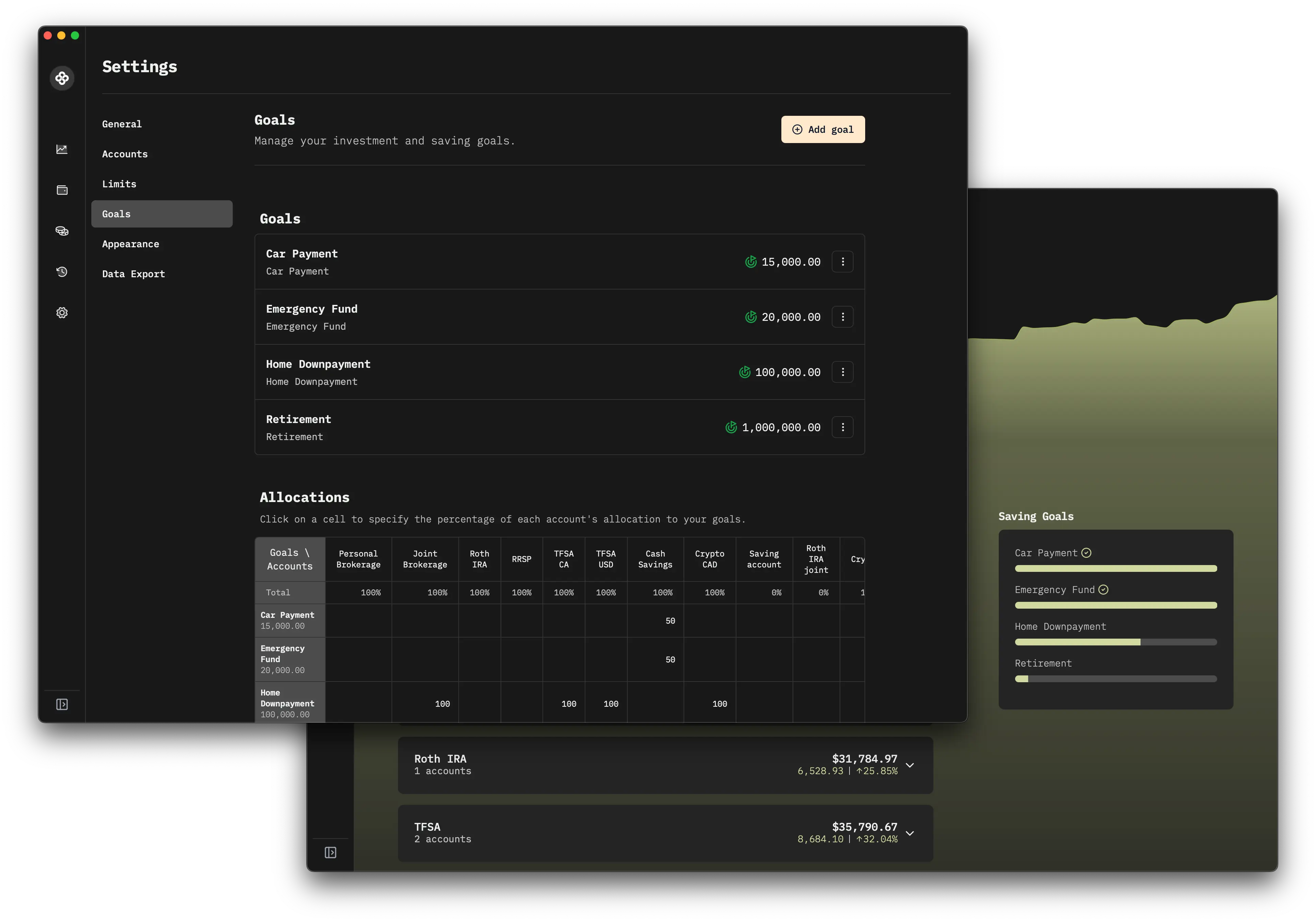The height and width of the screenshot is (922, 1316).
Task: Open the activity history icon in sidebar
Action: click(x=62, y=271)
